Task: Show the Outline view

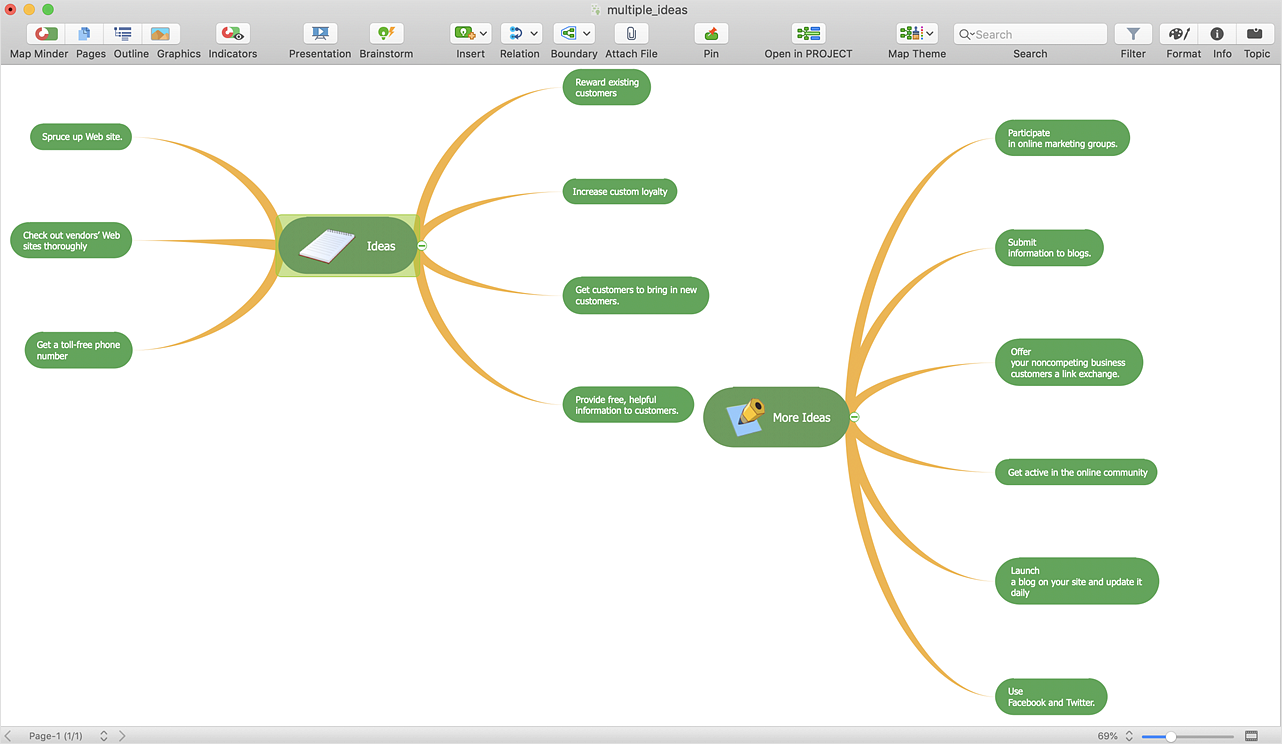Action: pyautogui.click(x=123, y=34)
